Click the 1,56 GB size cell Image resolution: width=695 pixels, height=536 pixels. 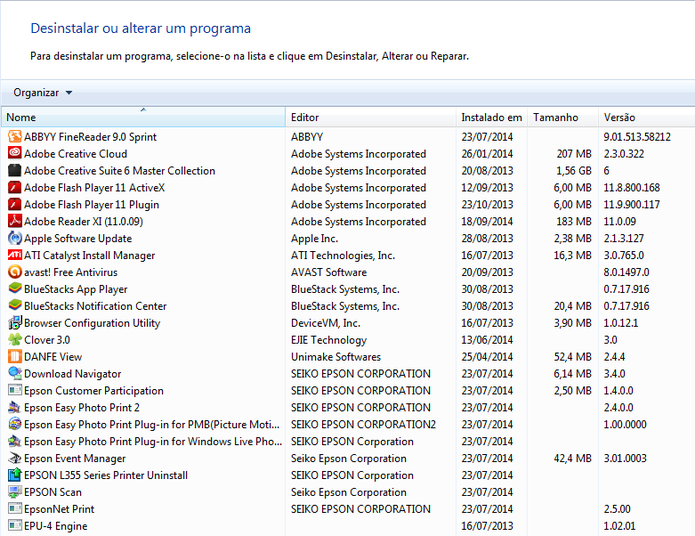tap(574, 171)
